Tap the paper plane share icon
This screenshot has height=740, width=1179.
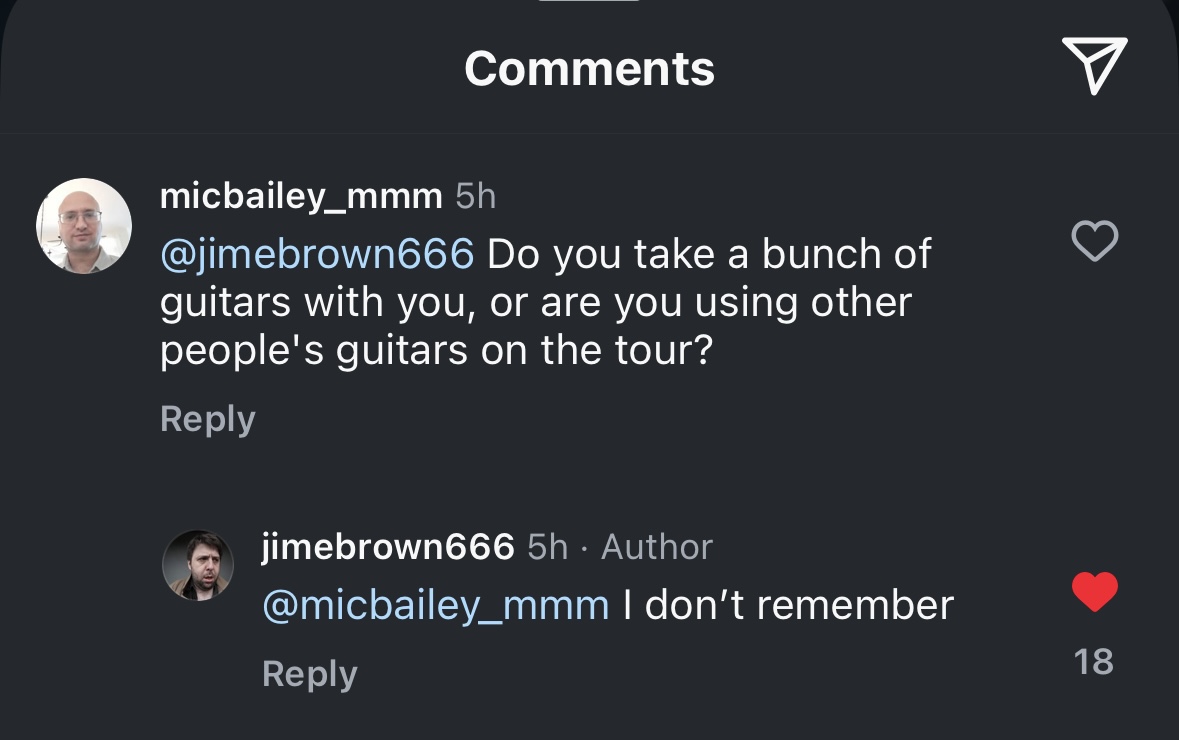pyautogui.click(x=1094, y=66)
